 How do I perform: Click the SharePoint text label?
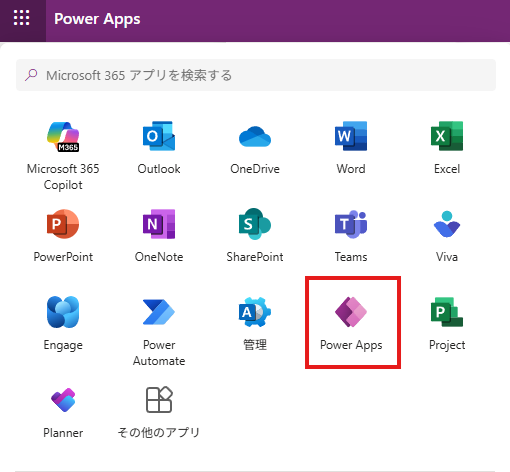coord(255,257)
